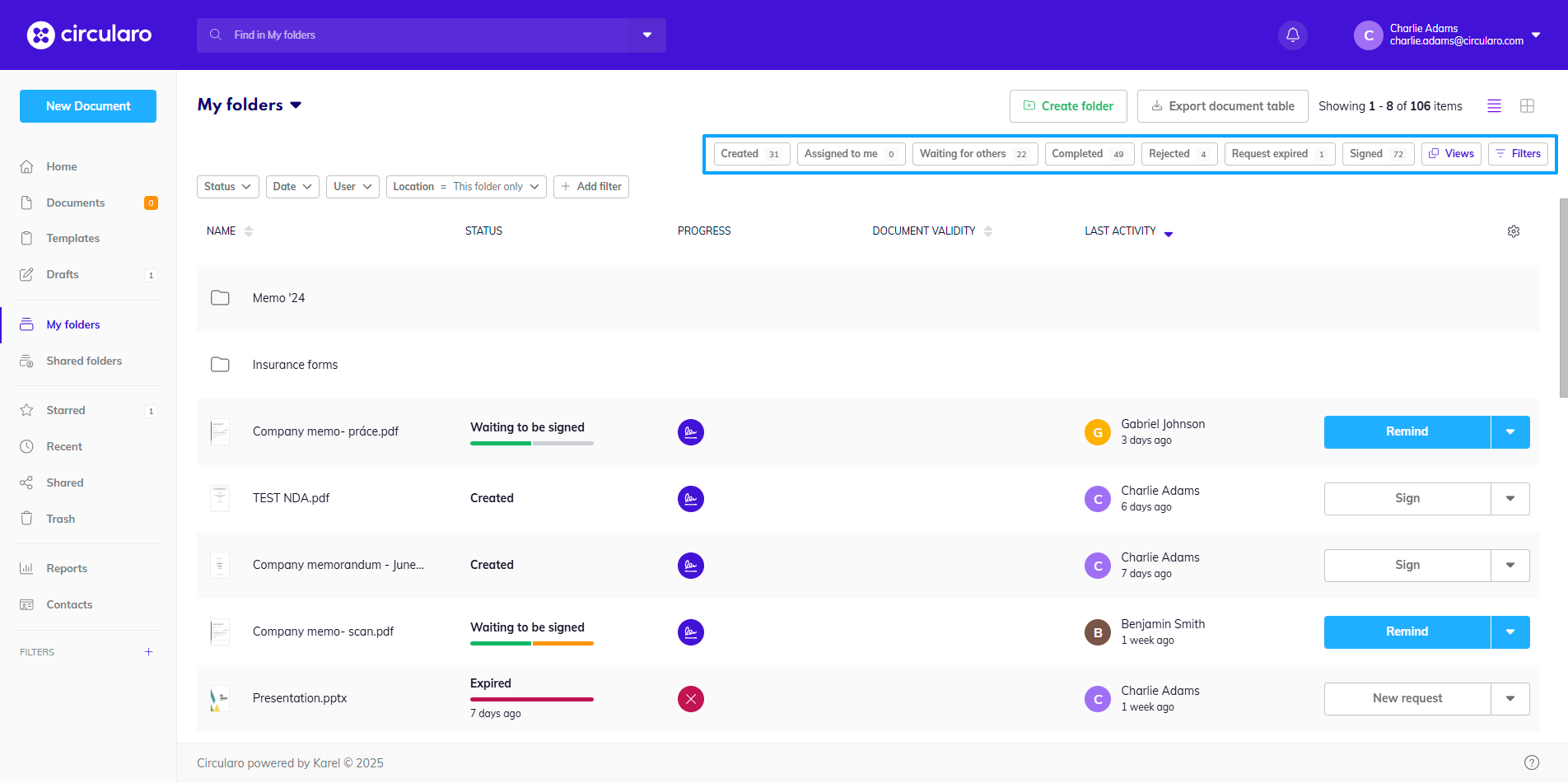Go to Shared folders in sidebar

[84, 361]
